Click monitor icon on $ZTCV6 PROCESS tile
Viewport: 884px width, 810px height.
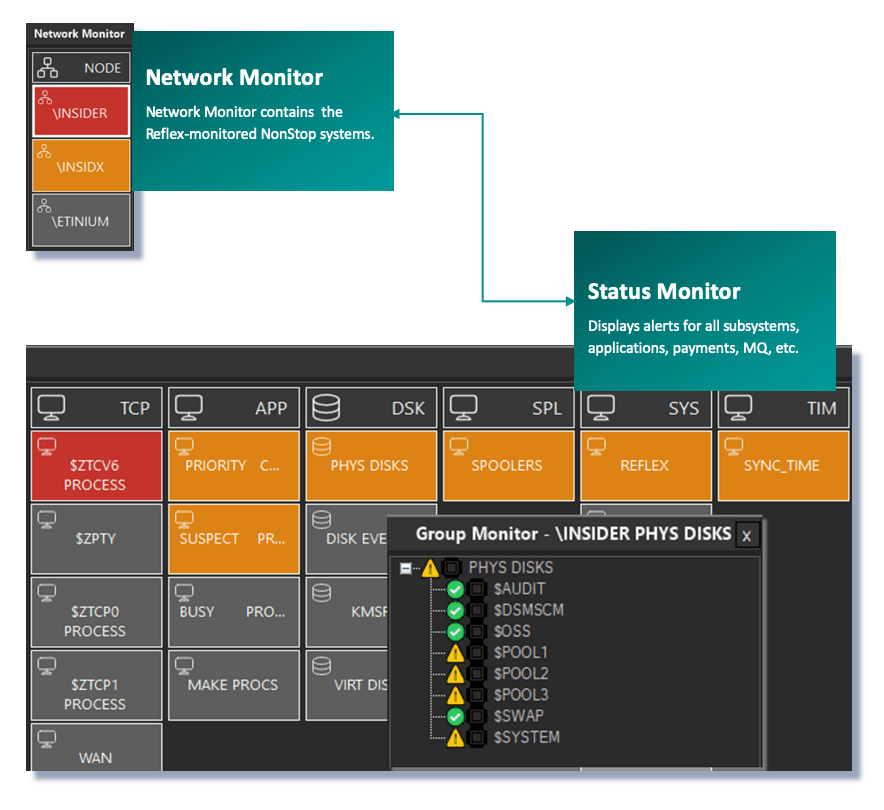(47, 446)
